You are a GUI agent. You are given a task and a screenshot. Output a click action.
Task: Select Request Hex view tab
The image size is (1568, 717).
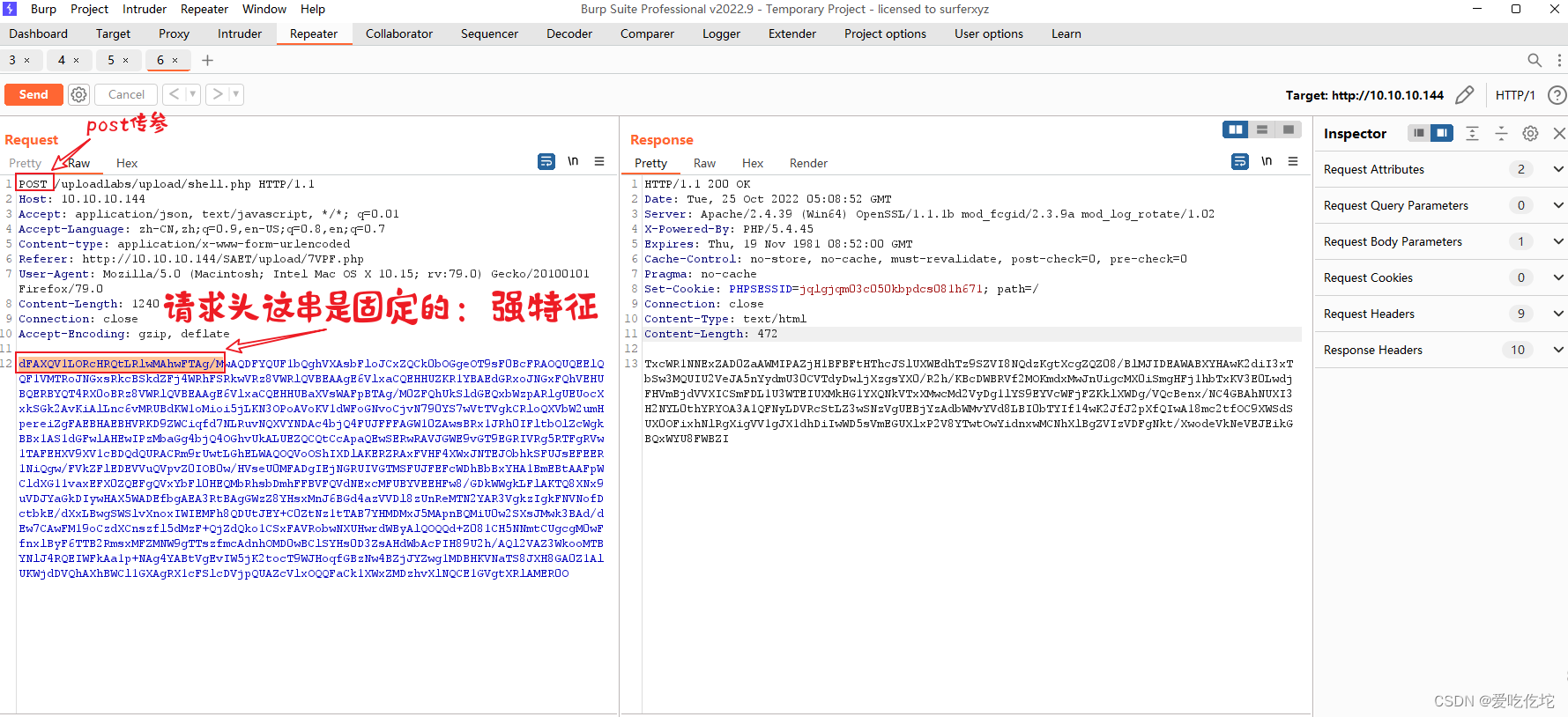coord(127,163)
